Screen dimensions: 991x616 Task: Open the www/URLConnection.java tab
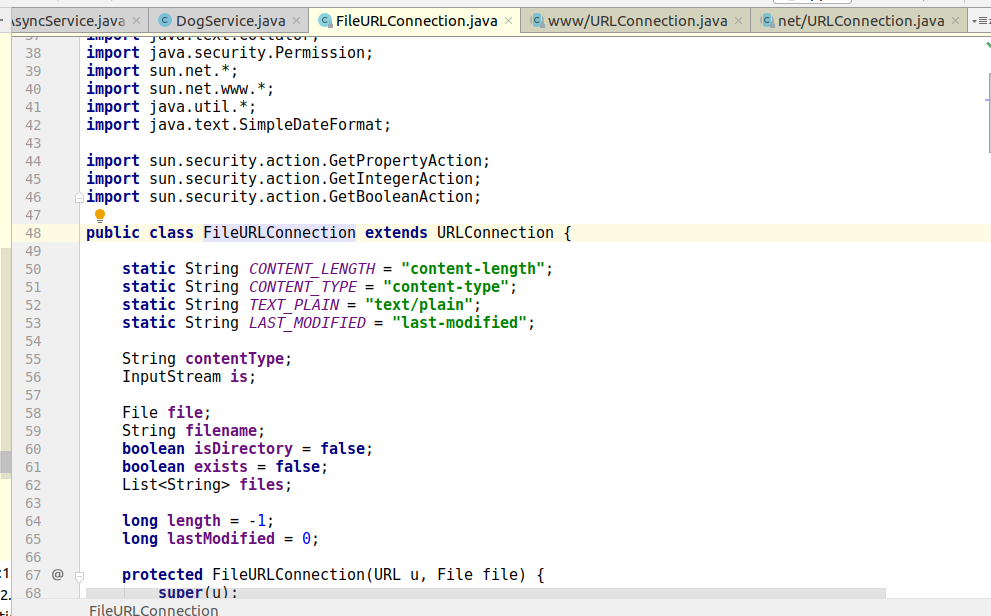click(x=637, y=21)
